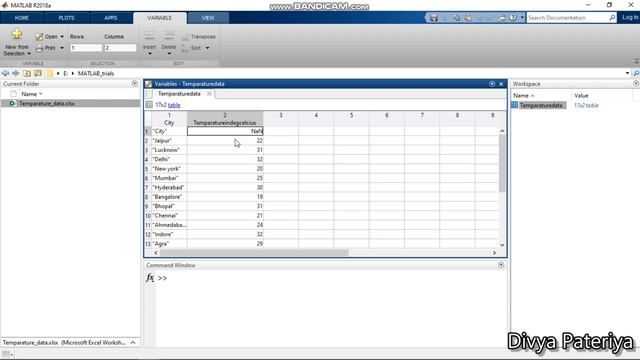Image resolution: width=640 pixels, height=360 pixels.
Task: Click the Open variable icon
Action: [39, 37]
